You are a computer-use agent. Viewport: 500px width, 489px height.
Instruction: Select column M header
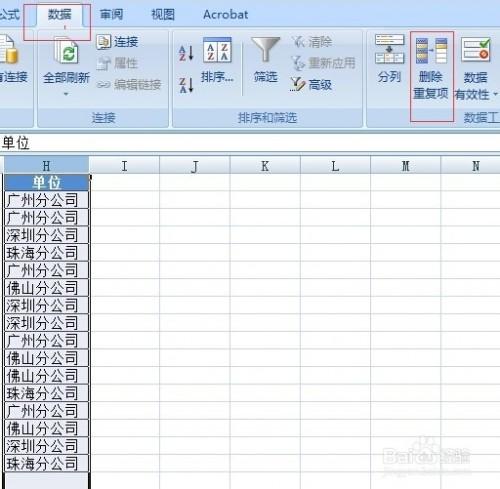(x=406, y=165)
